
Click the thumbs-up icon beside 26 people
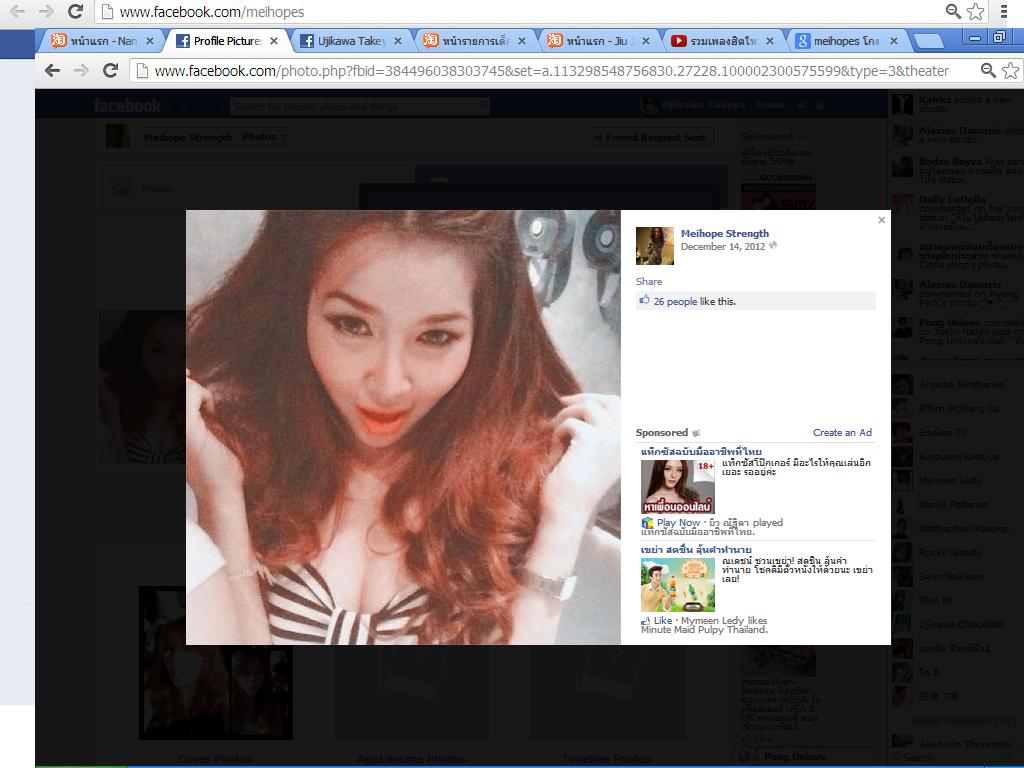644,300
